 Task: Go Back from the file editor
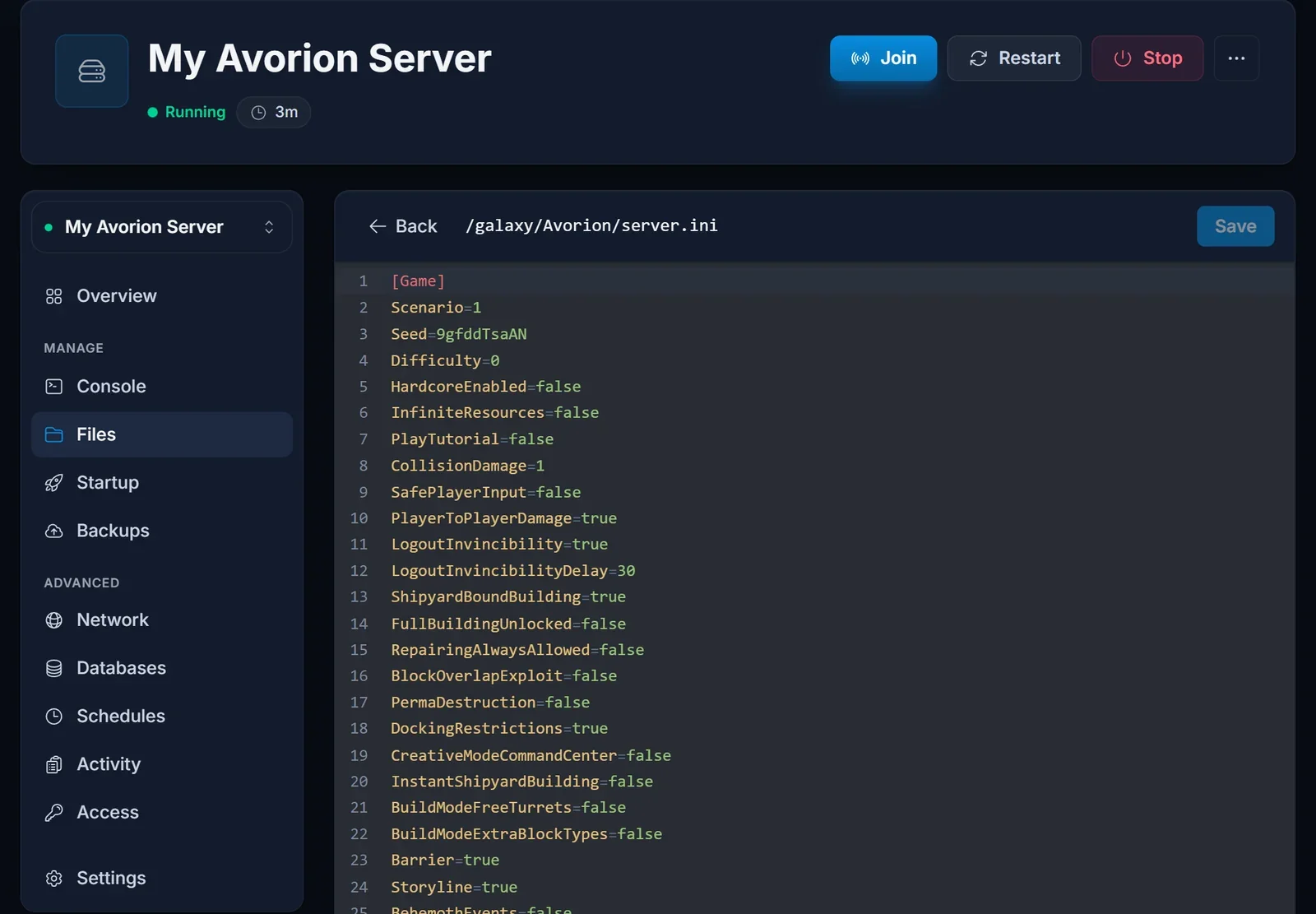tap(403, 226)
